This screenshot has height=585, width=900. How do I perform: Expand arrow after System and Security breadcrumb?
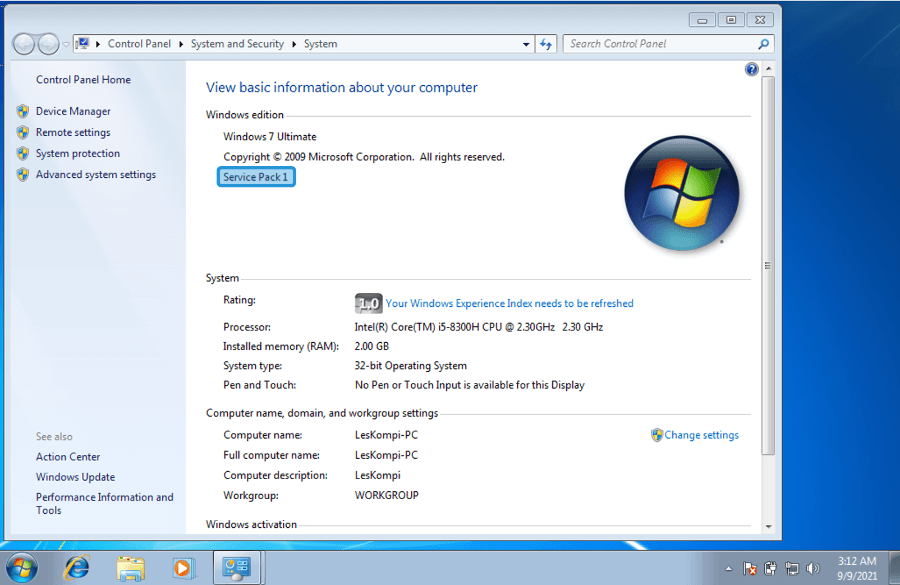pyautogui.click(x=294, y=44)
